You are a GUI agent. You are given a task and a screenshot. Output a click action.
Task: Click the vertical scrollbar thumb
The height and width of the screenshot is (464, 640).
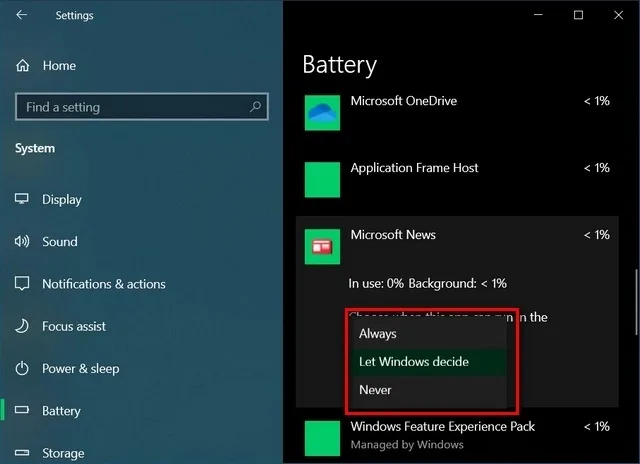[636, 302]
